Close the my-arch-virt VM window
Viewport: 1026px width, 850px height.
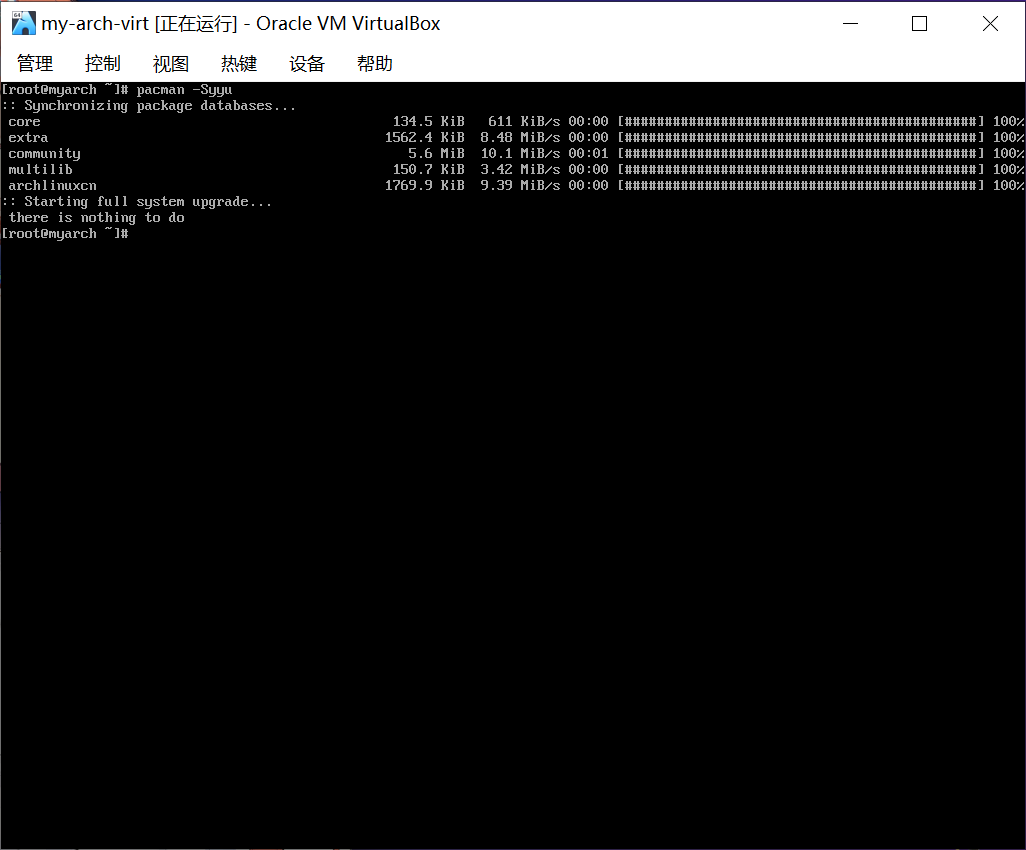coord(990,24)
